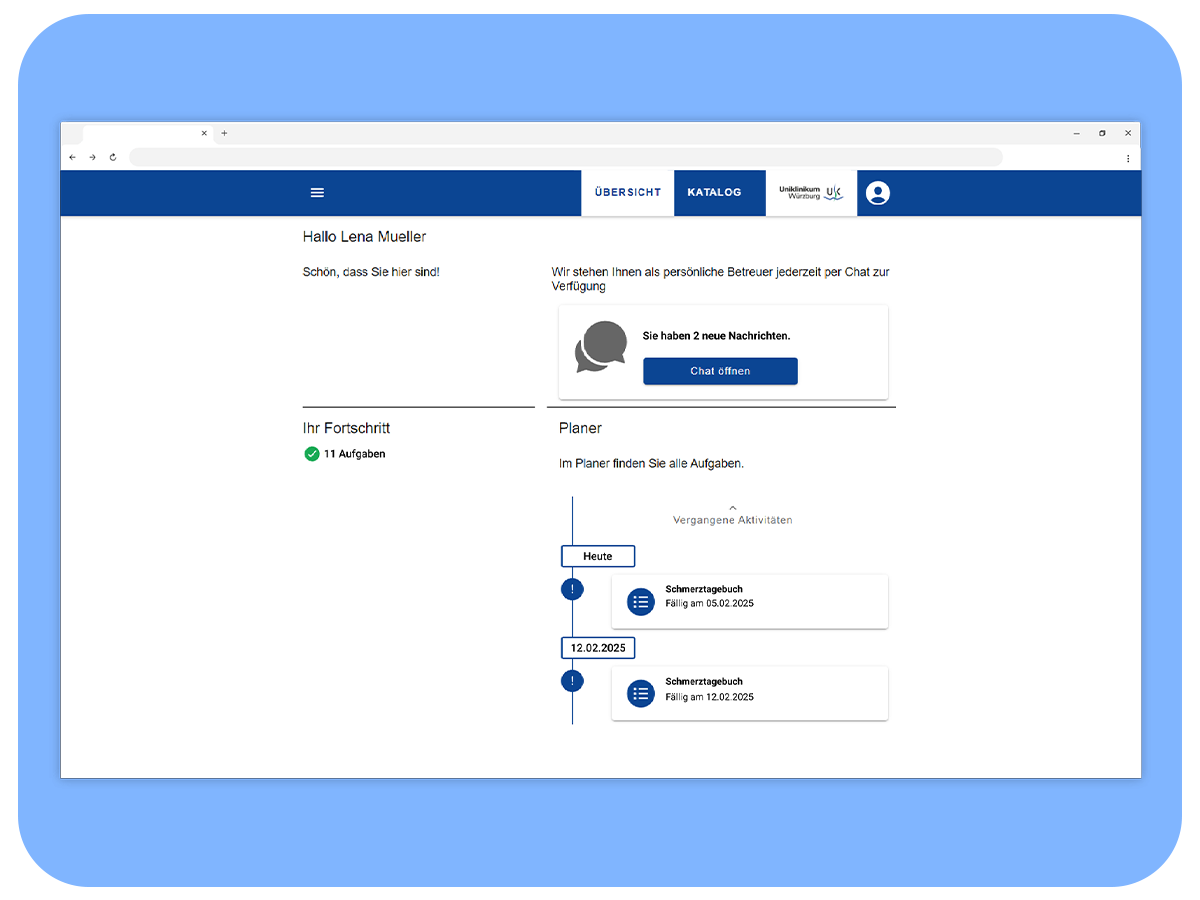Click the exclamation marker under 12.02.2025

572,681
